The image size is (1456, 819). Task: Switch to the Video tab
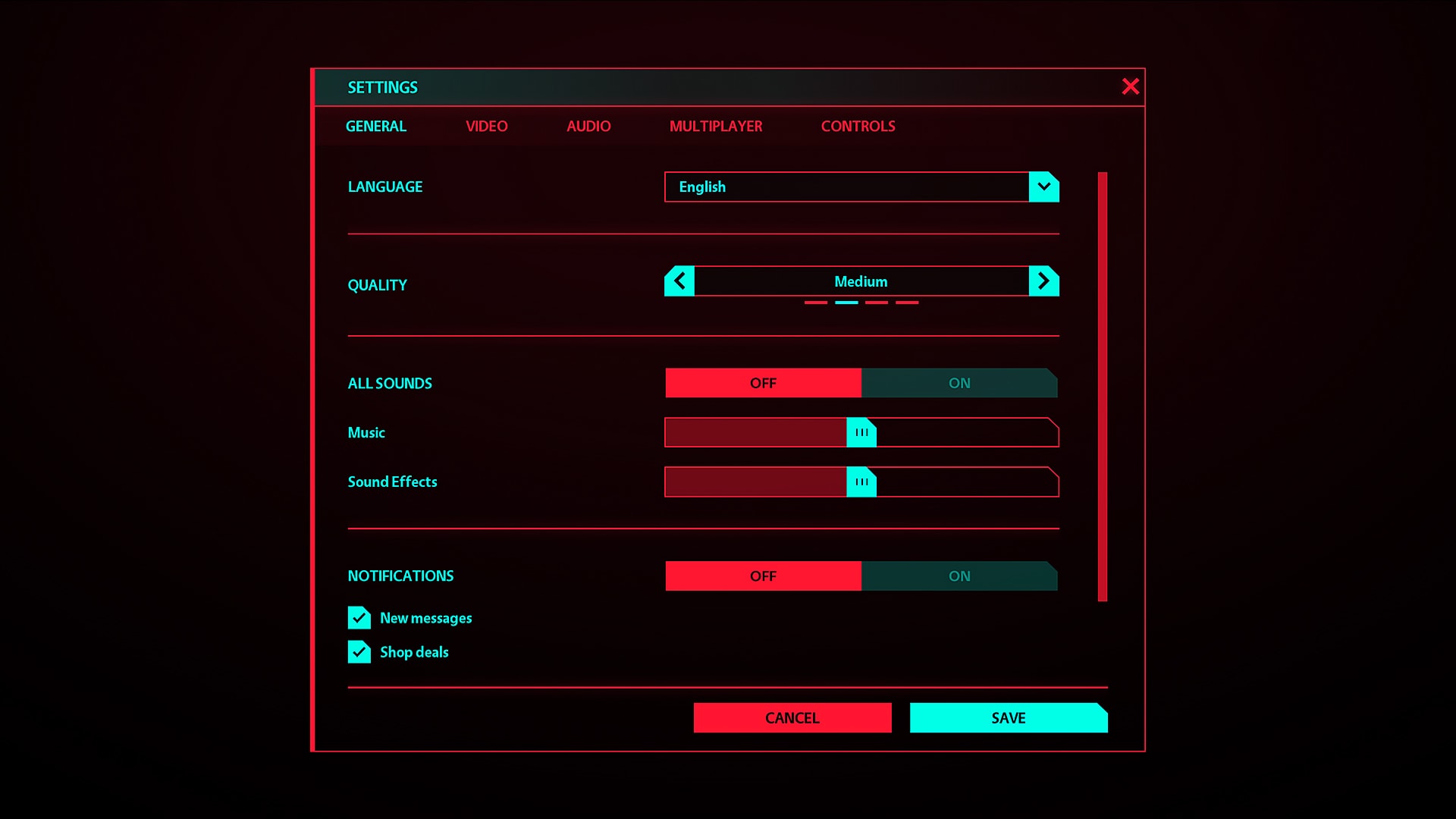pyautogui.click(x=486, y=126)
